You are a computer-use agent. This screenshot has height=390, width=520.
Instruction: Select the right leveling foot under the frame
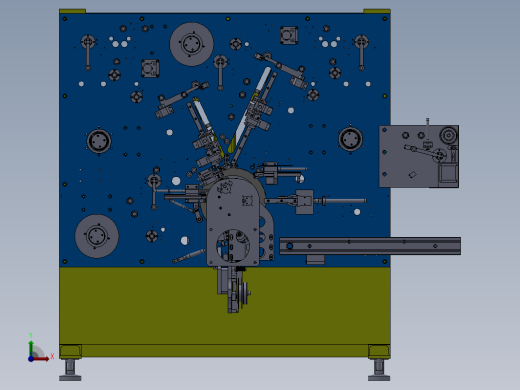pos(379,370)
